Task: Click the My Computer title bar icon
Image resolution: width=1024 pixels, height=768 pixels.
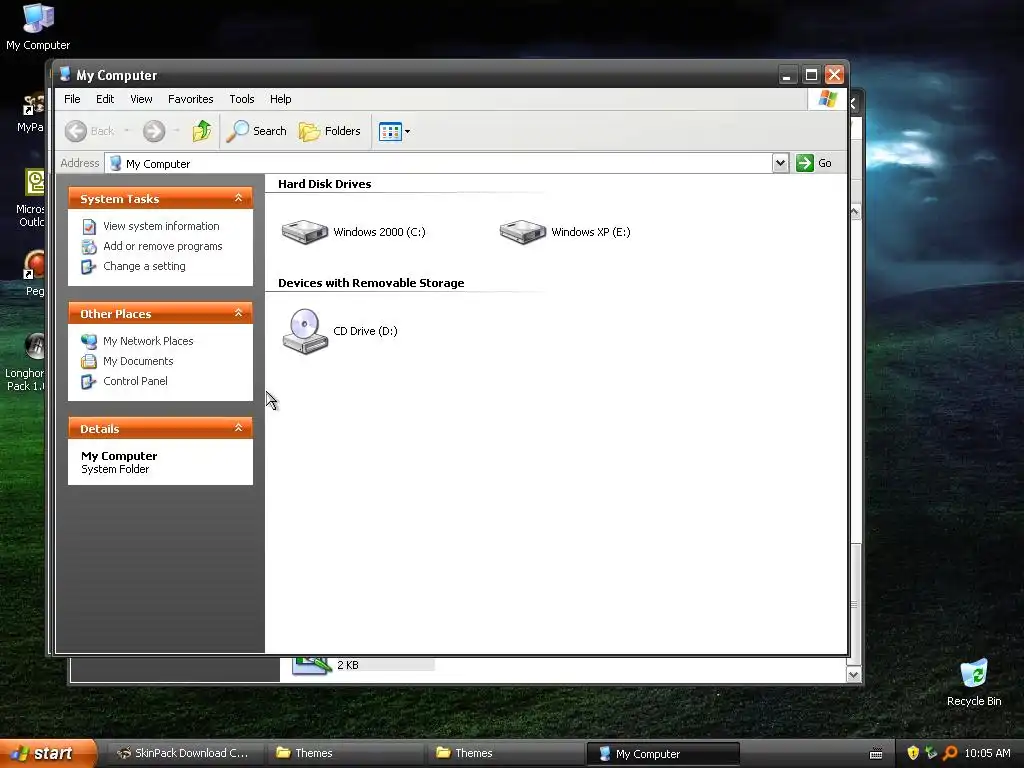Action: (x=65, y=74)
